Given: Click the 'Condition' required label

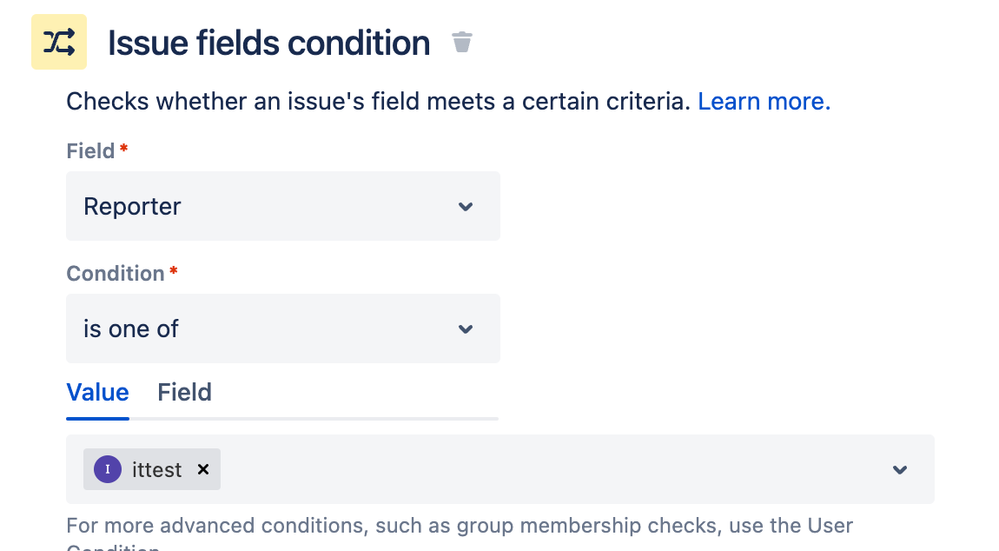Looking at the screenshot, I should 115,273.
